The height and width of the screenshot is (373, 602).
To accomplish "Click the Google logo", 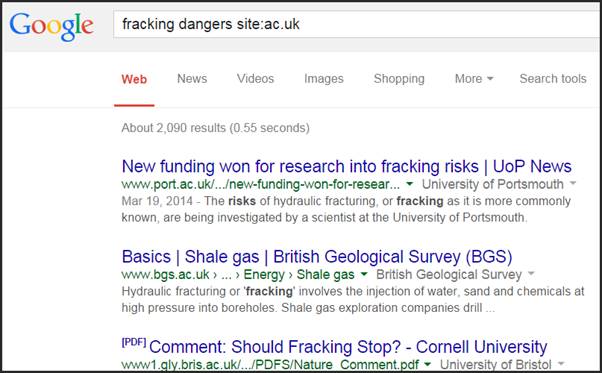I will tap(51, 26).
